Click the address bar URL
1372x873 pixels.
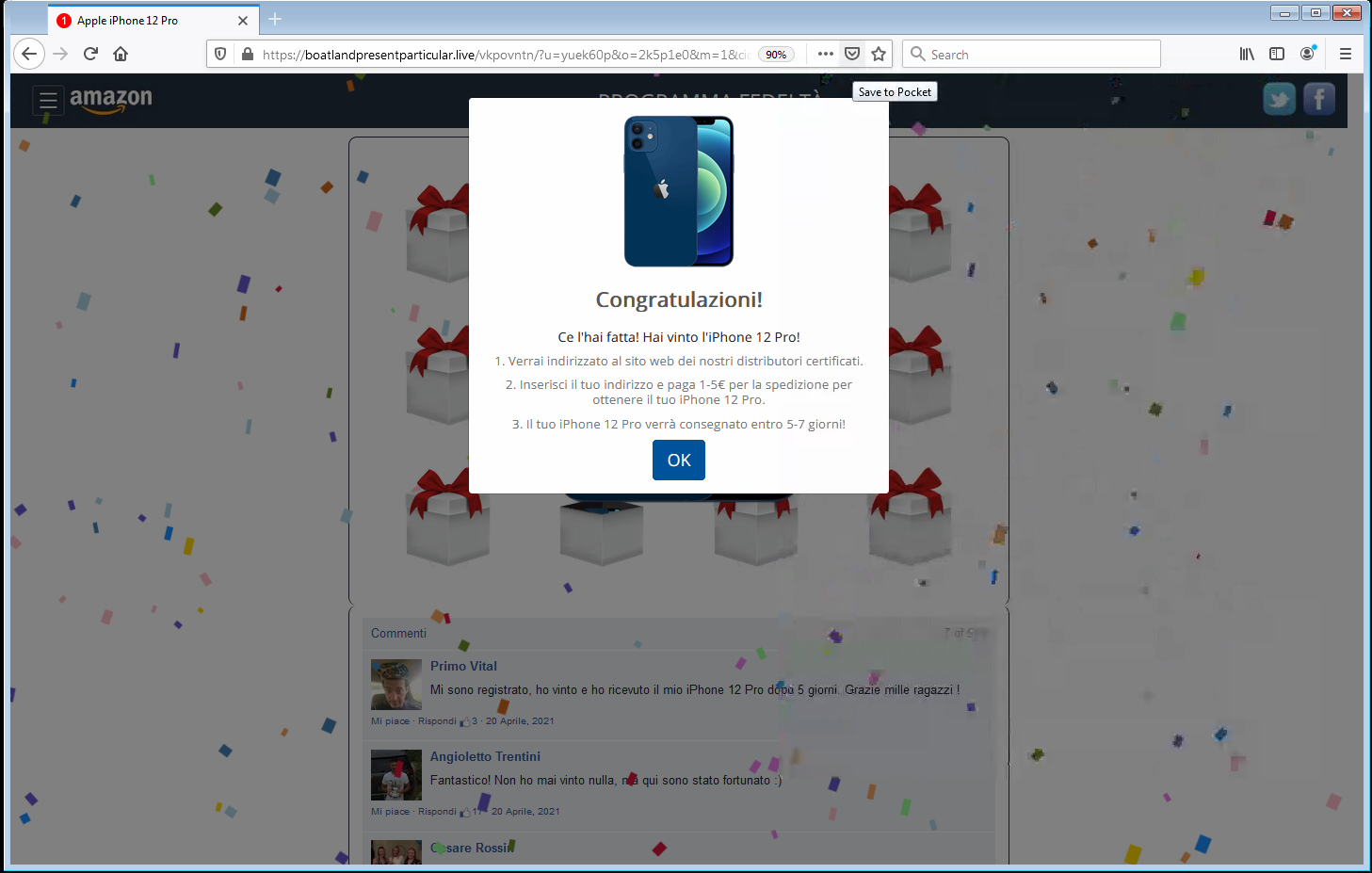[506, 55]
